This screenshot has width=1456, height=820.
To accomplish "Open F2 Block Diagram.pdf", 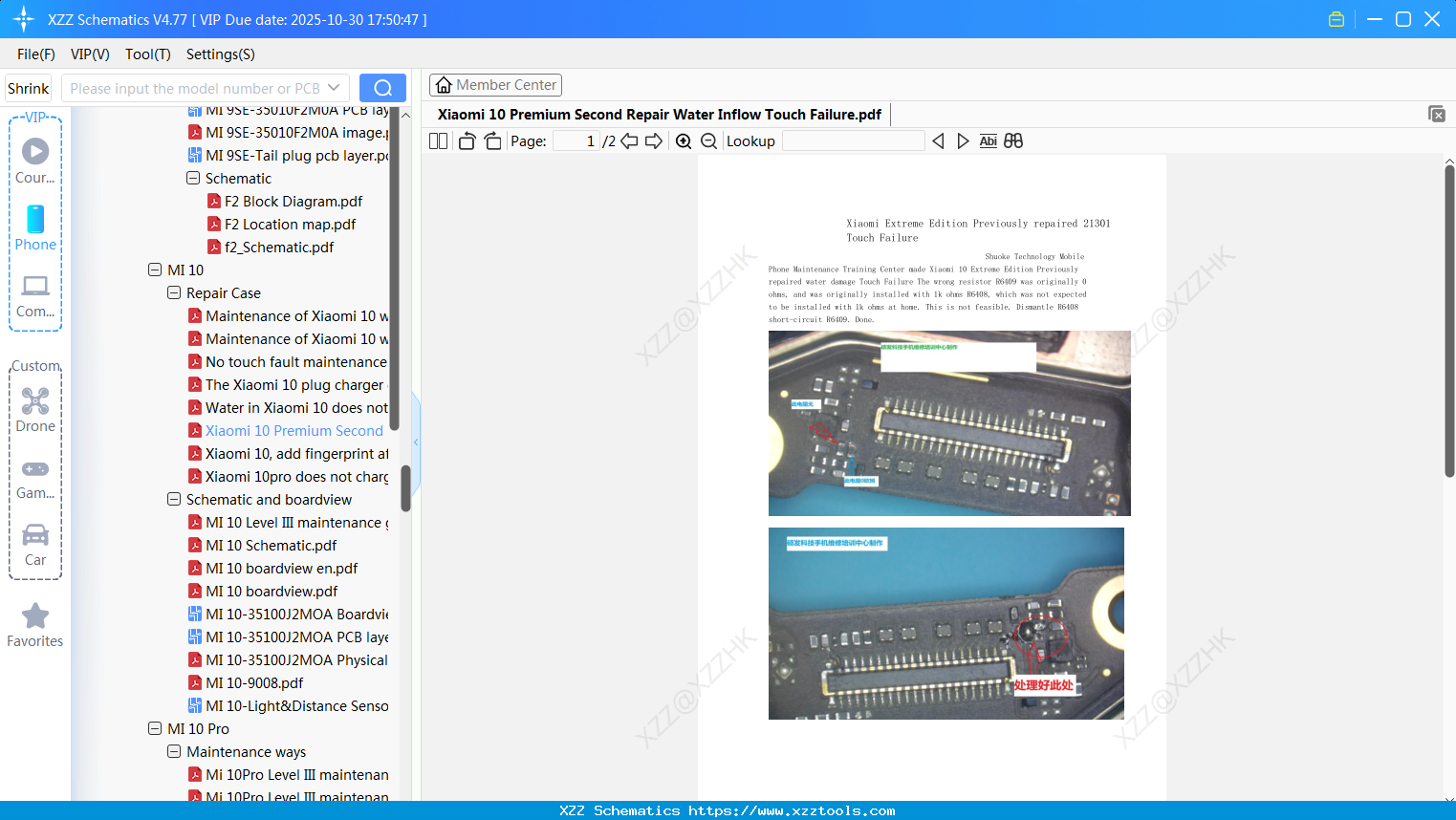I will point(293,202).
